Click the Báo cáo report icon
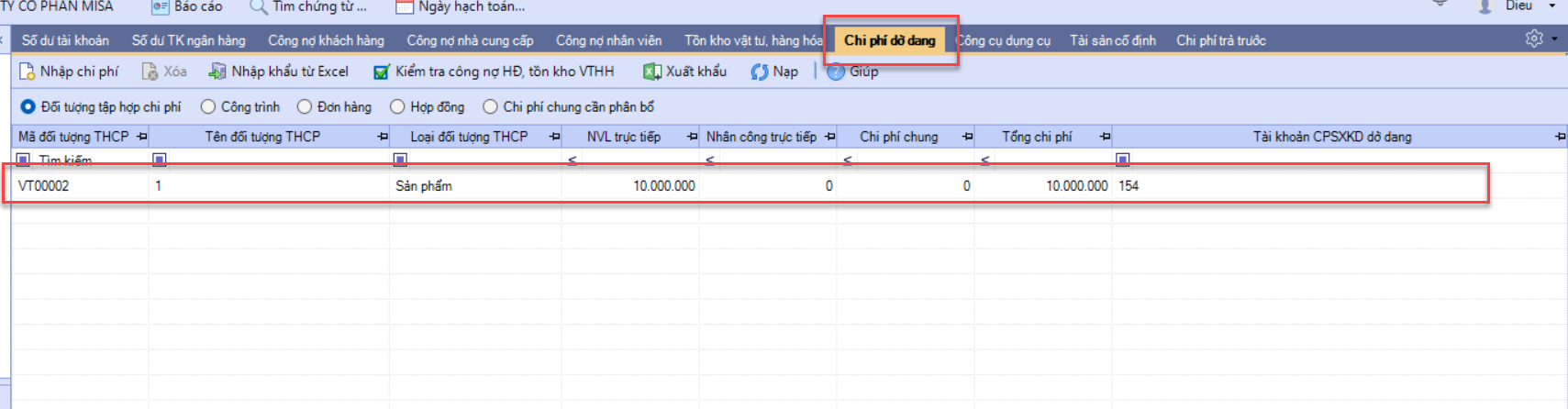 coord(161,7)
